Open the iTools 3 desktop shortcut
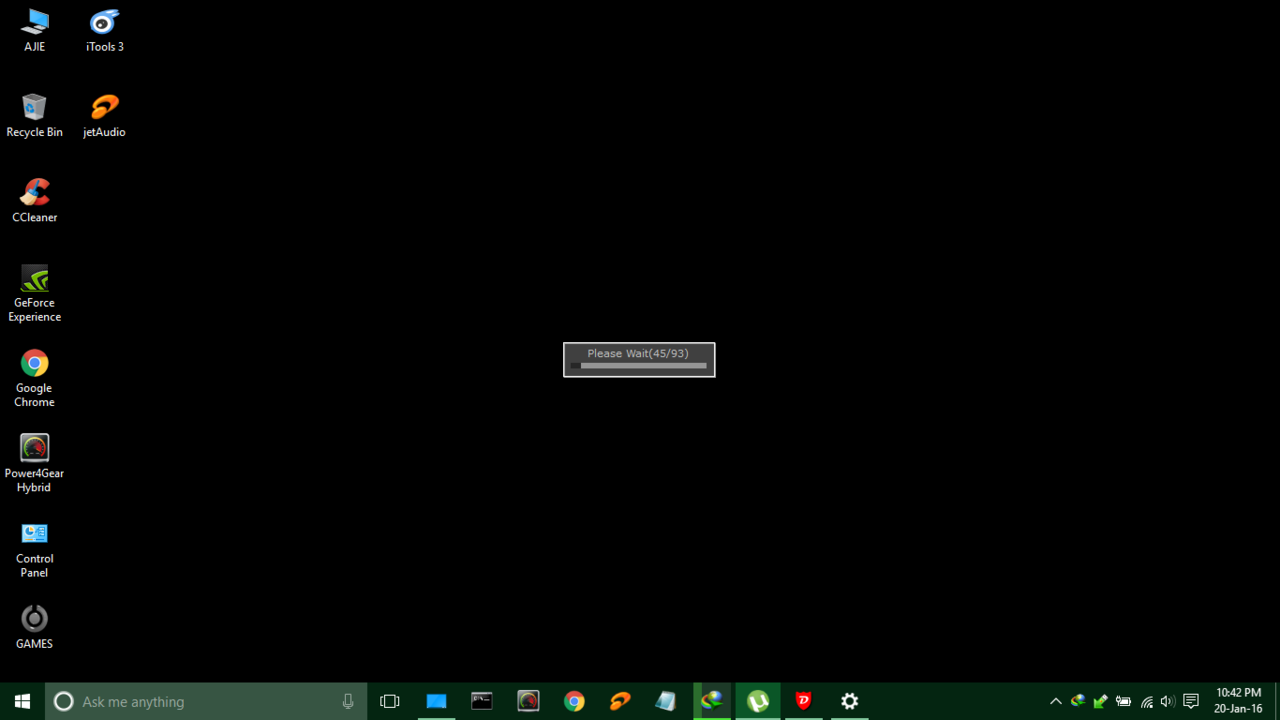The height and width of the screenshot is (720, 1280). (x=105, y=31)
